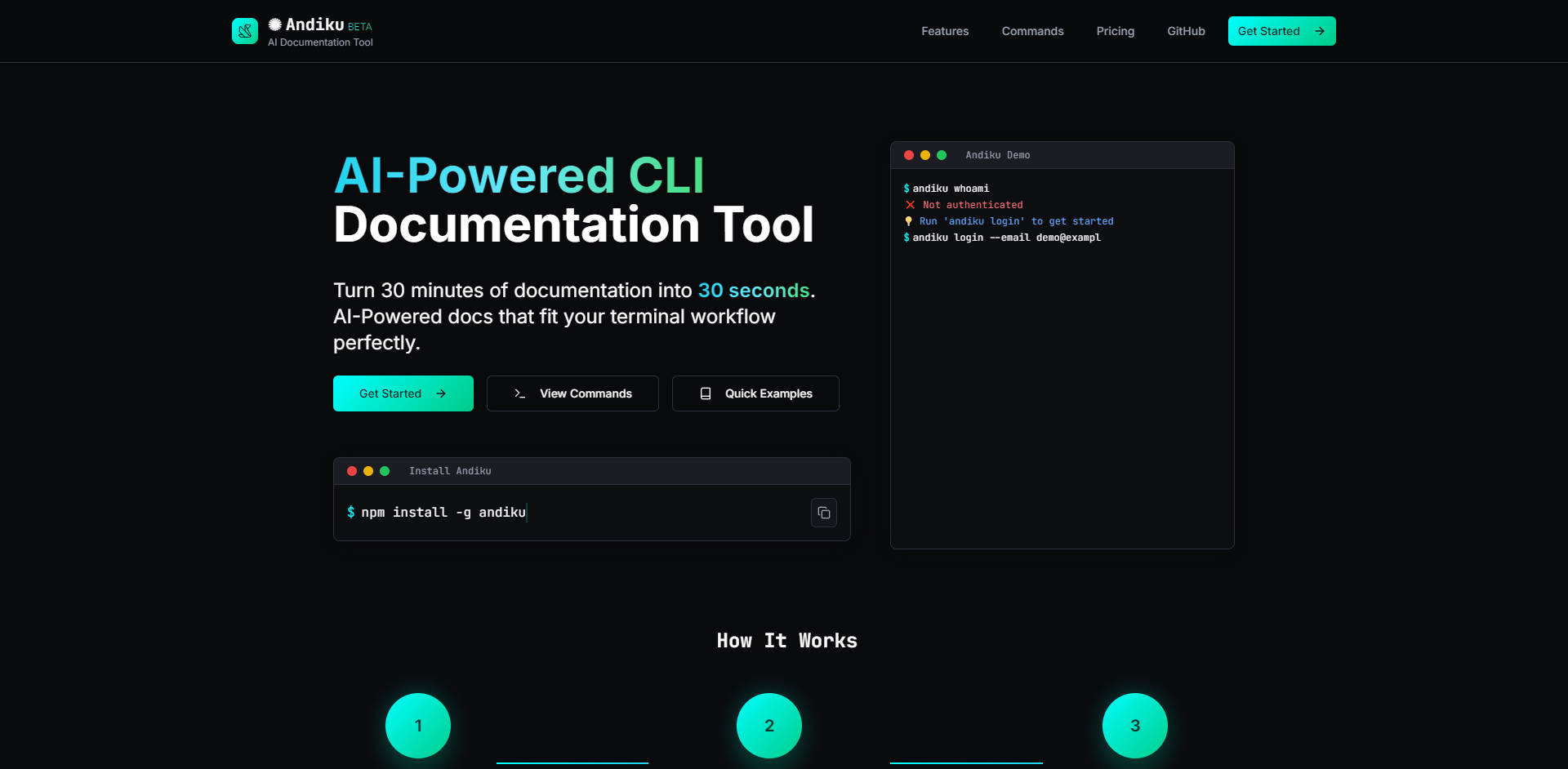Image resolution: width=1568 pixels, height=769 pixels.
Task: Click the Andiku logo icon in header
Action: point(245,31)
